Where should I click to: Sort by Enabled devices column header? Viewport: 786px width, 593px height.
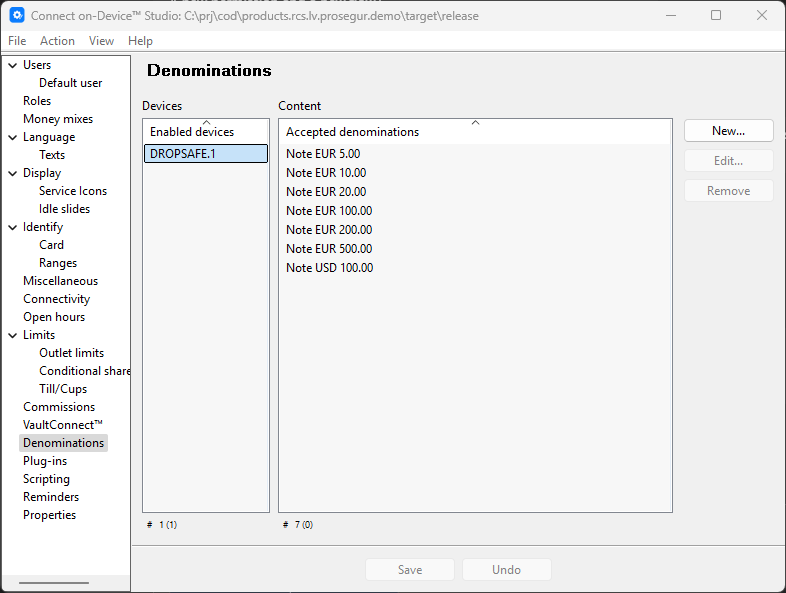(205, 132)
